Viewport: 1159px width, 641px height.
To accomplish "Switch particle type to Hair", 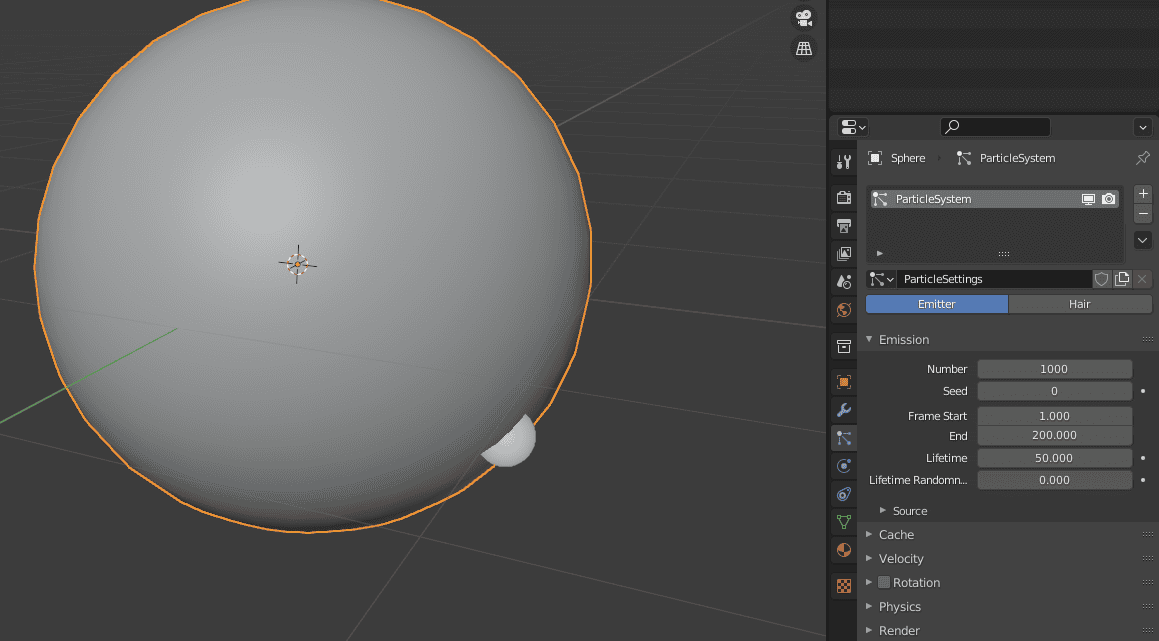I will click(x=1080, y=303).
